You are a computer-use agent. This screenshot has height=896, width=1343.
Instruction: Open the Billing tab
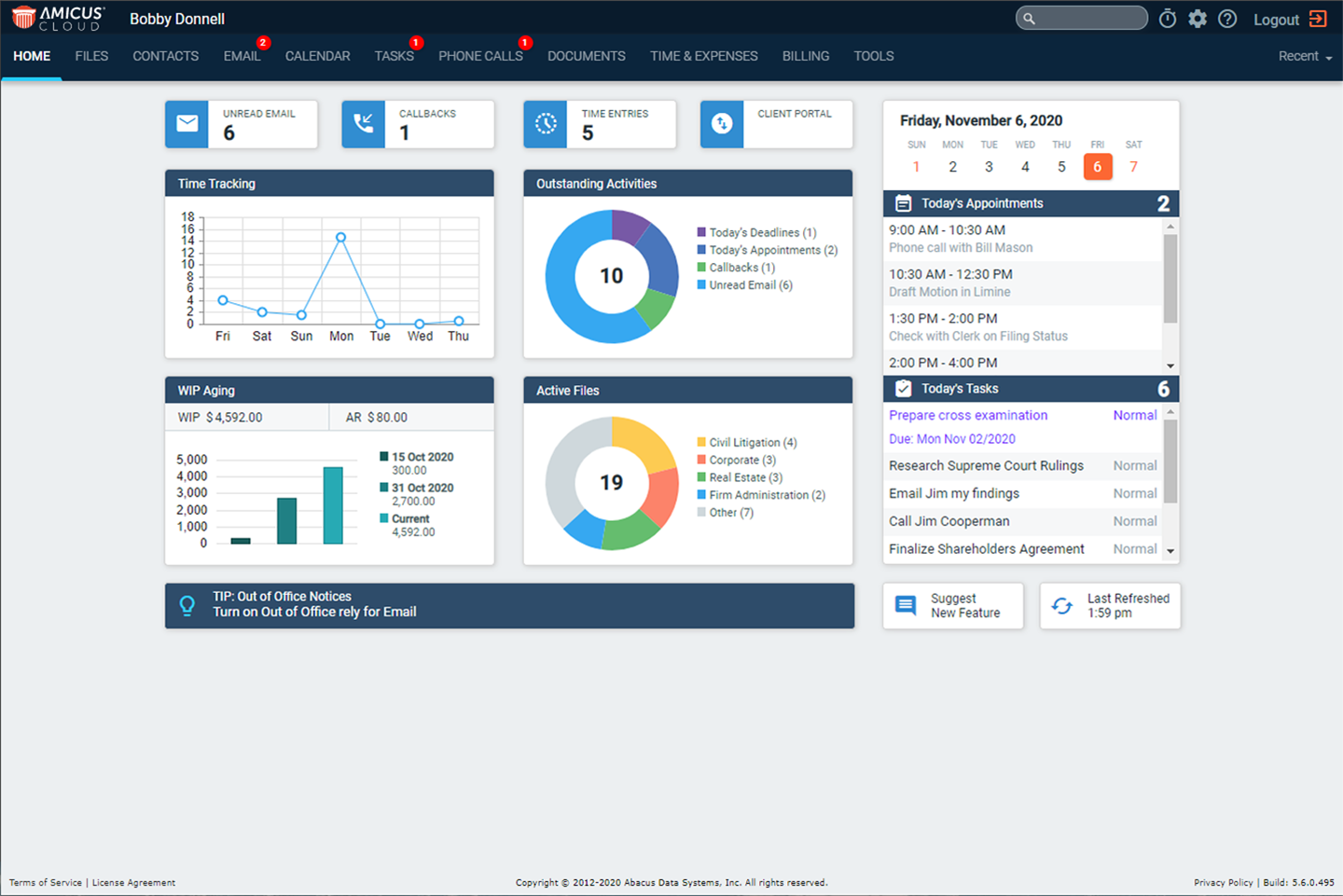pyautogui.click(x=806, y=57)
